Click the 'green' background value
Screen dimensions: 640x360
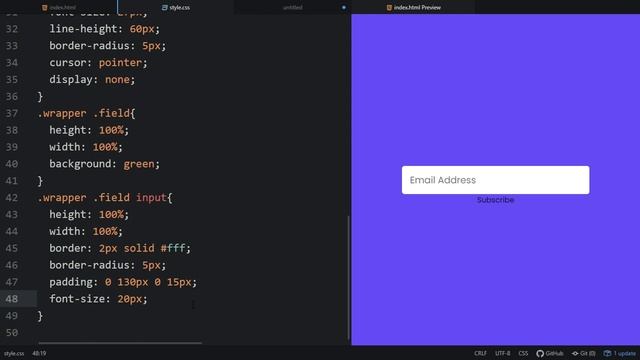[x=139, y=164]
